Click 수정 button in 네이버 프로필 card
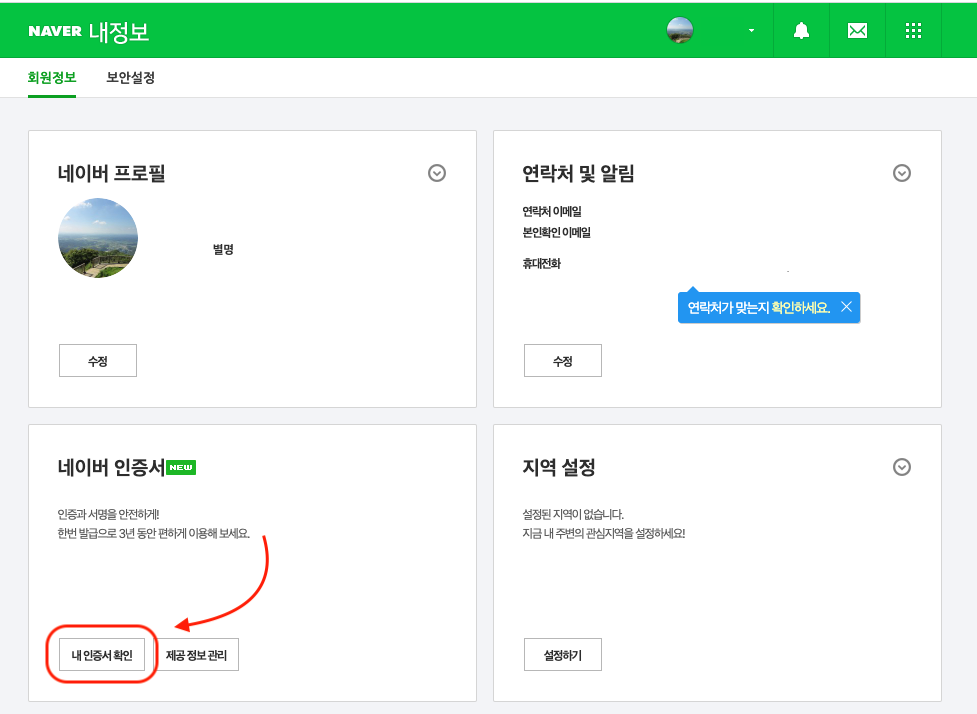The width and height of the screenshot is (977, 714). coord(98,360)
